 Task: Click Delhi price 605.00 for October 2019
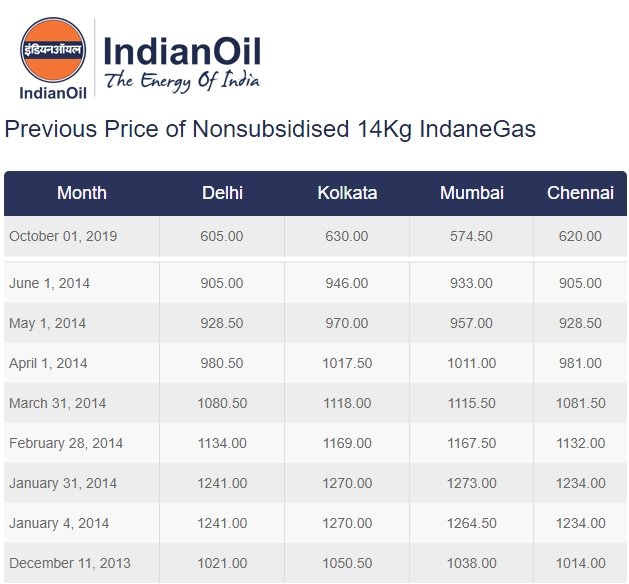pyautogui.click(x=222, y=236)
